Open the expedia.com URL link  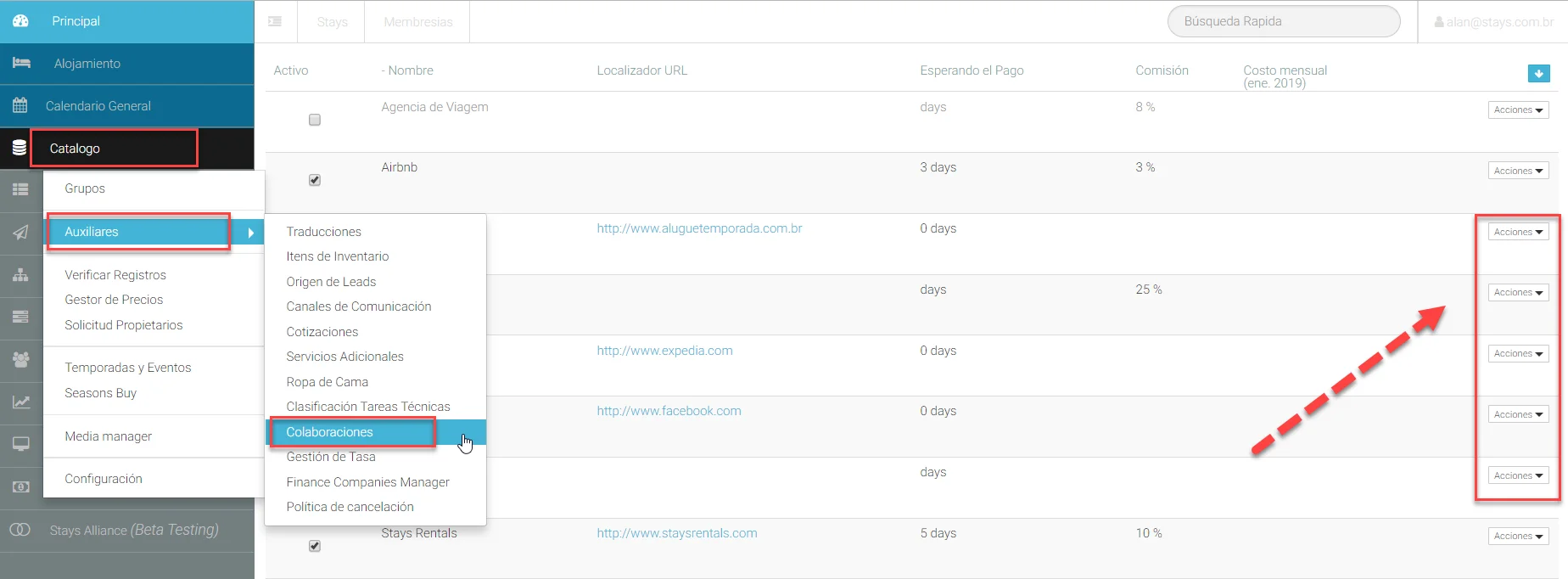tap(664, 351)
